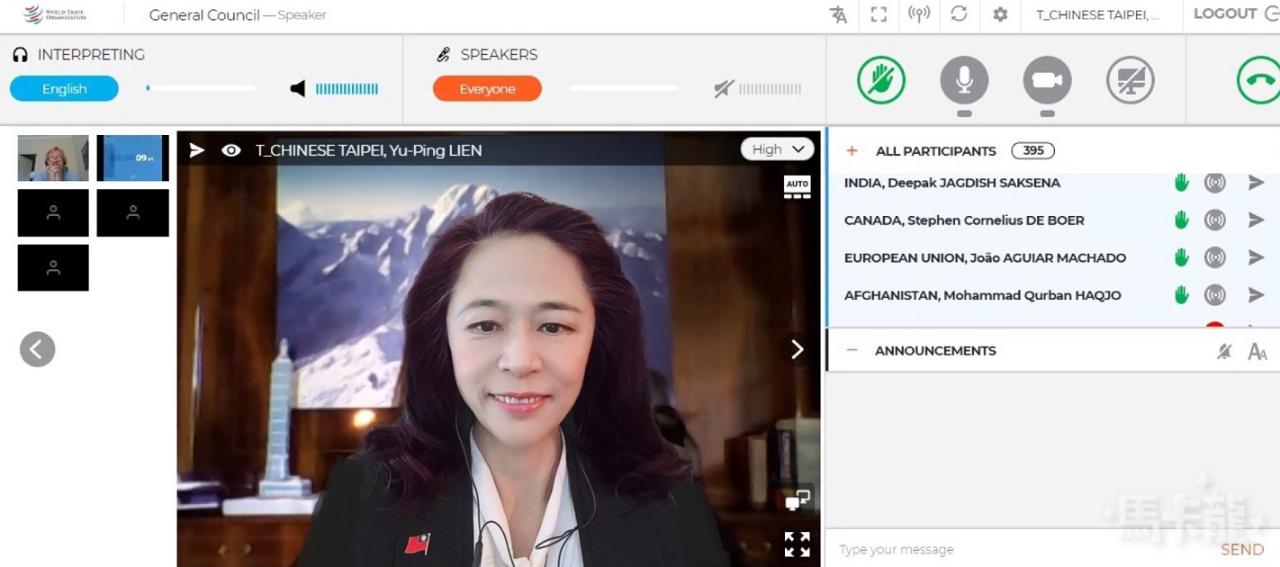
Task: Toggle the microphone button
Action: [964, 80]
